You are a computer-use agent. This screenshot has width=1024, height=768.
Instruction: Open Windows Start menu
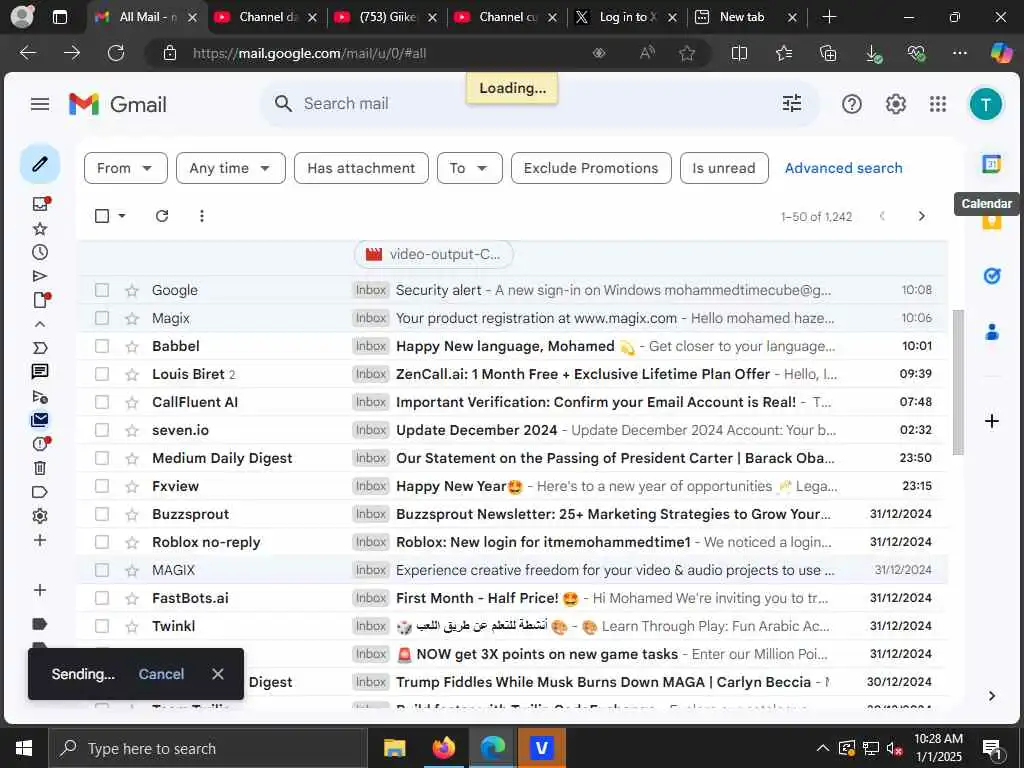coord(24,748)
